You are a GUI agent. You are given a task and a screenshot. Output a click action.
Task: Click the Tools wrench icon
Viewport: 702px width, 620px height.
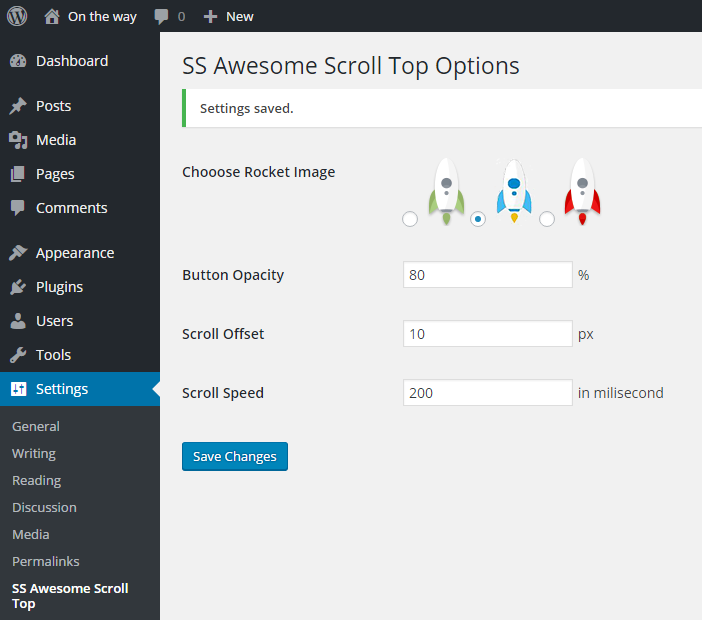(x=18, y=355)
